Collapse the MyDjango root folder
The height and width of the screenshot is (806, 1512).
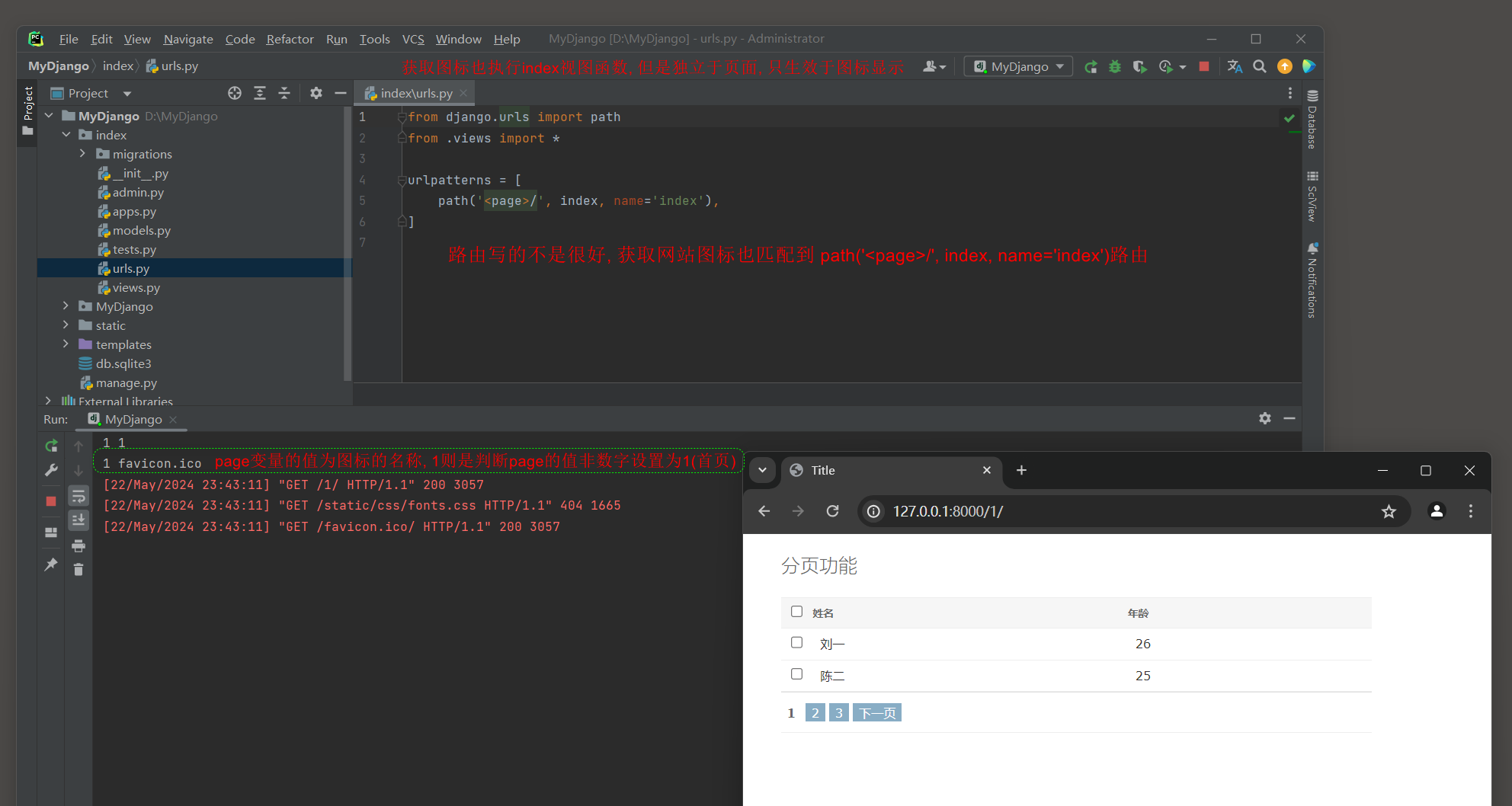[49, 116]
